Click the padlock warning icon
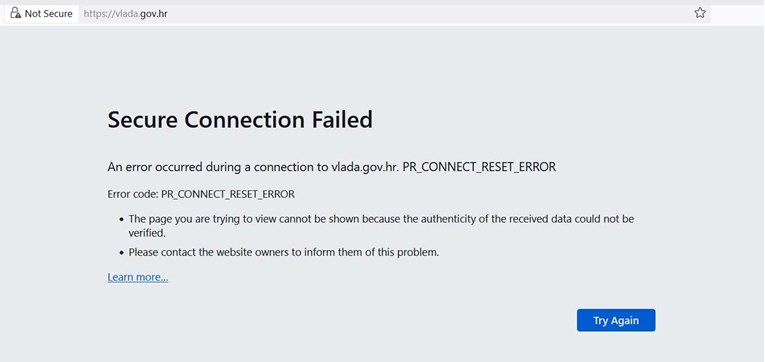 pos(16,13)
